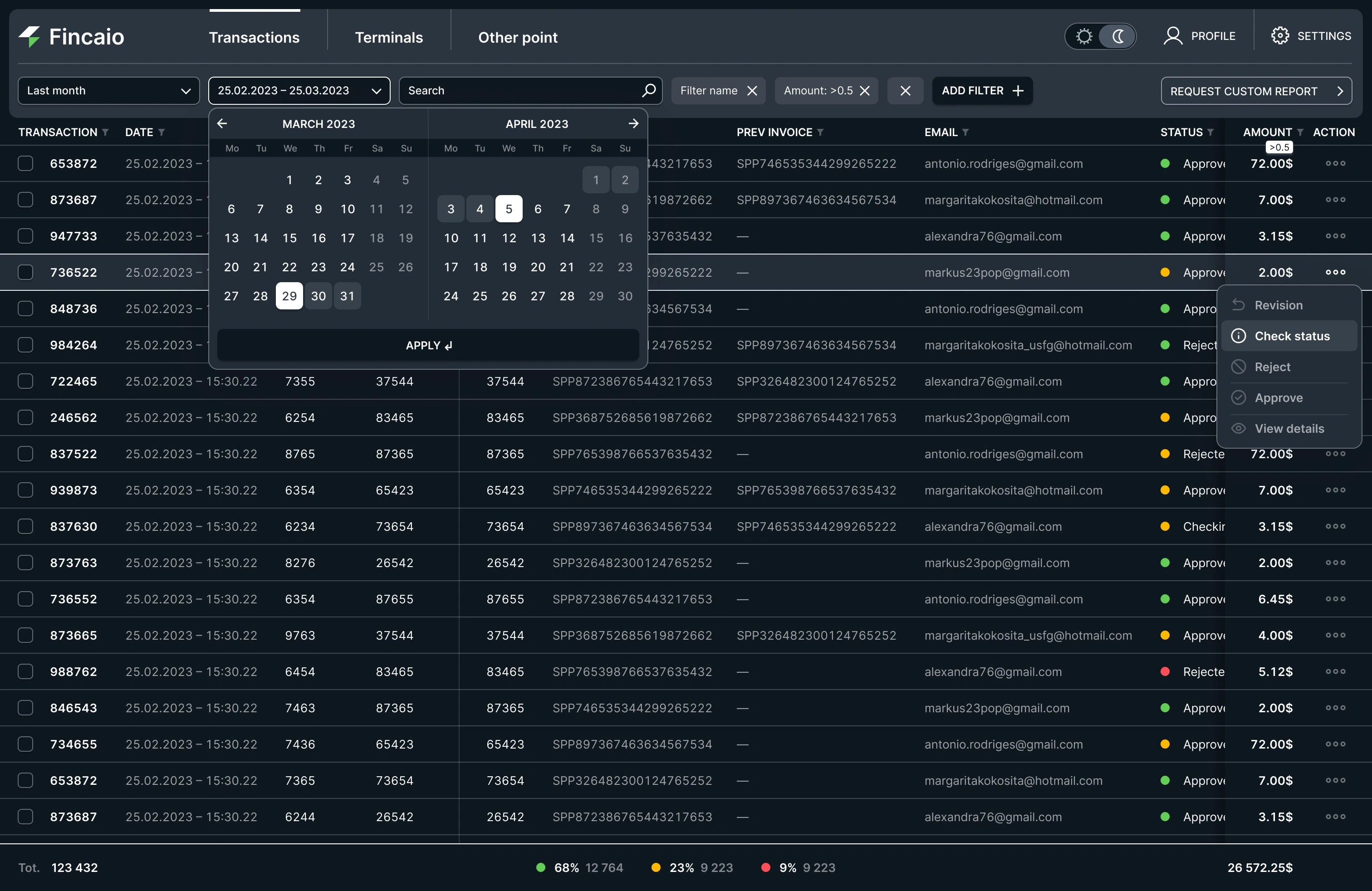Switch to the Terminals tab

[388, 38]
